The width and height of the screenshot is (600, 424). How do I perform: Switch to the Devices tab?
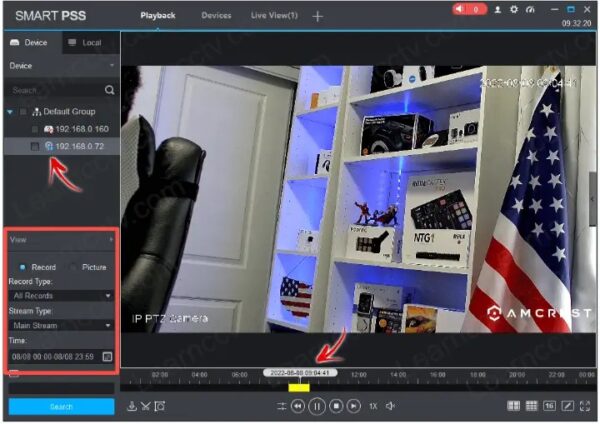[x=216, y=16]
